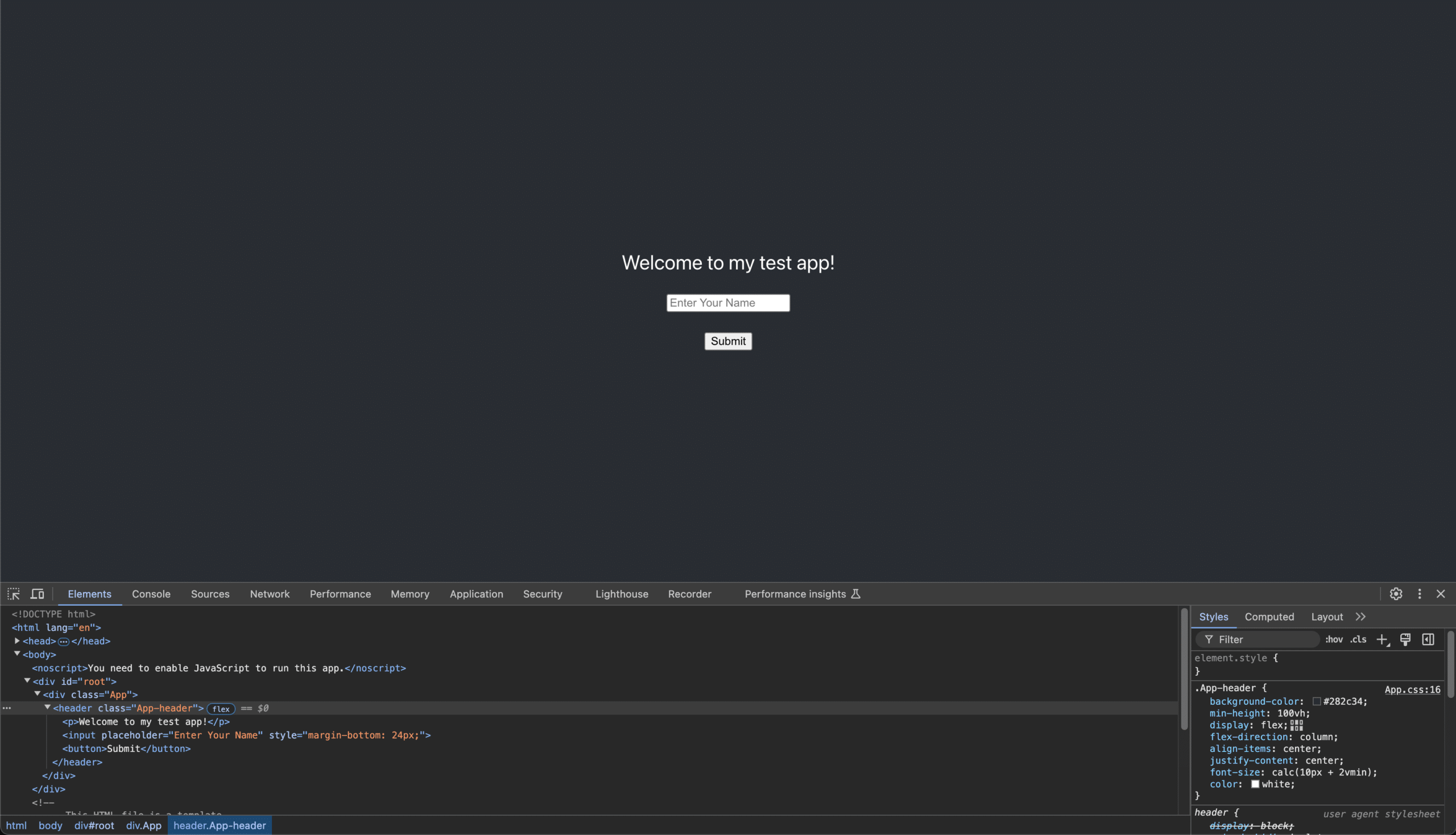Toggle the device toolbar

click(x=37, y=594)
